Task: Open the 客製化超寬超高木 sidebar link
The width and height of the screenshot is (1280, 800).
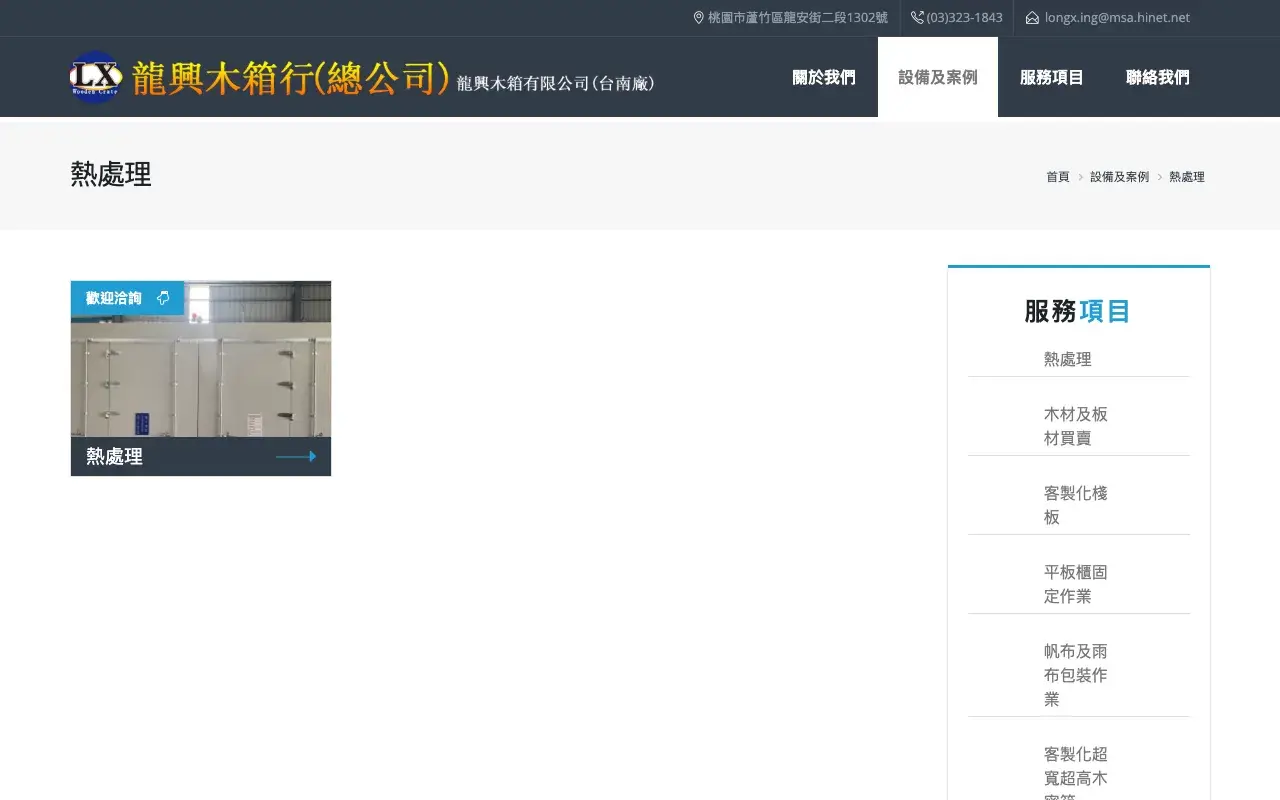Action: [x=1076, y=772]
